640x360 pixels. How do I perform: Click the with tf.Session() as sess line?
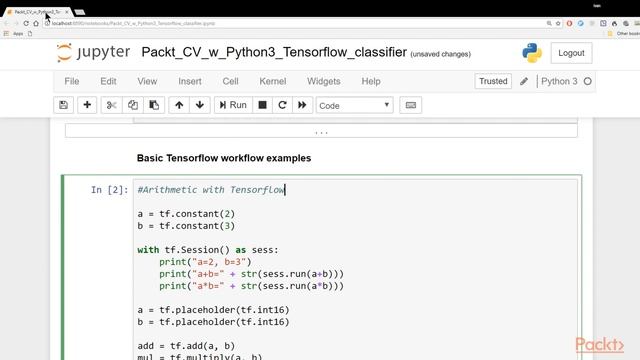(x=208, y=250)
